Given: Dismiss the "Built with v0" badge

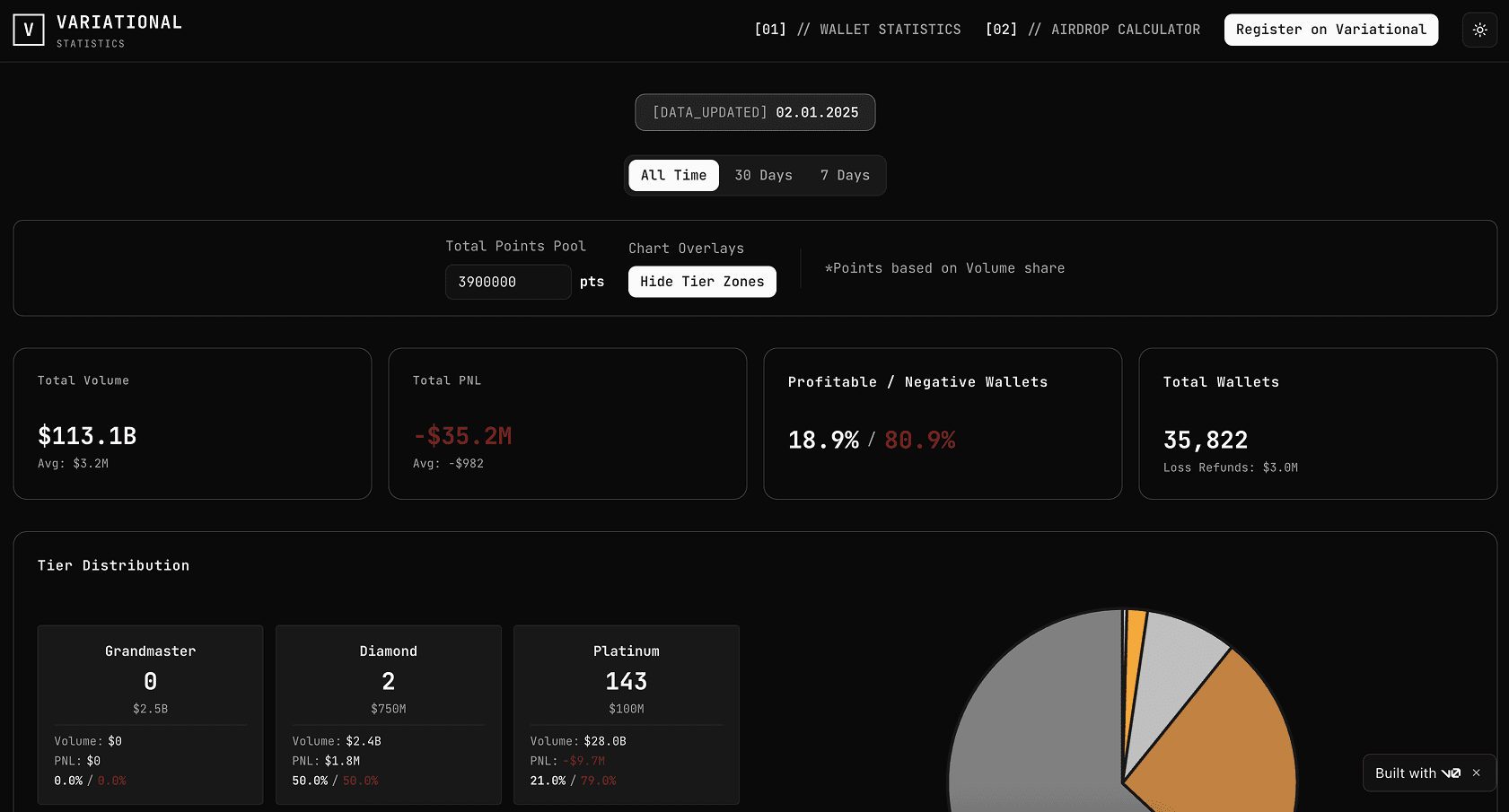Looking at the screenshot, I should (1476, 773).
